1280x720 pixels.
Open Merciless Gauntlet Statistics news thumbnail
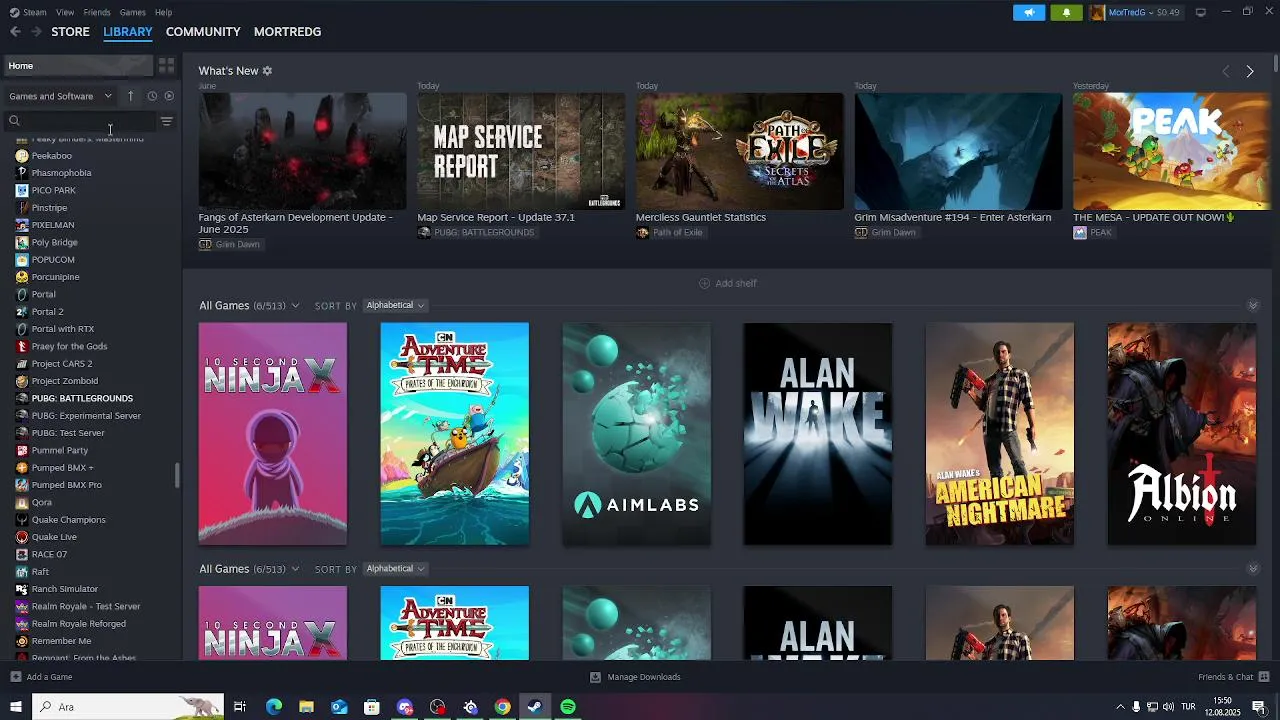click(x=740, y=151)
